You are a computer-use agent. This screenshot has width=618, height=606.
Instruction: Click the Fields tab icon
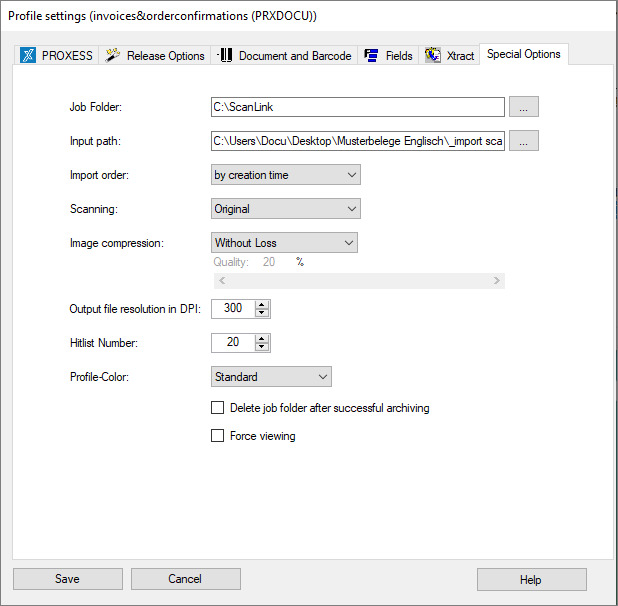(371, 55)
